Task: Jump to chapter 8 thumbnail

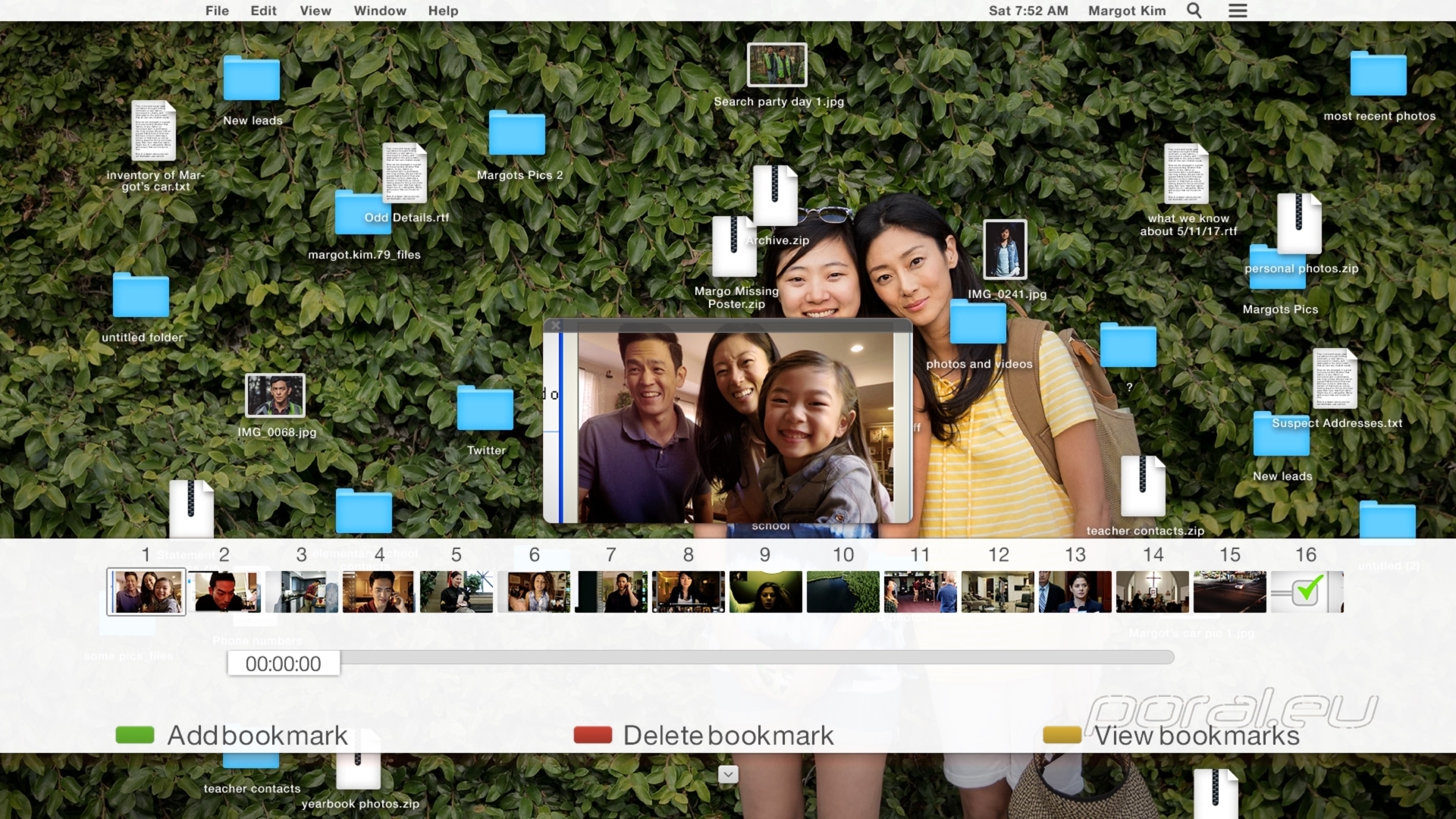Action: [x=689, y=592]
